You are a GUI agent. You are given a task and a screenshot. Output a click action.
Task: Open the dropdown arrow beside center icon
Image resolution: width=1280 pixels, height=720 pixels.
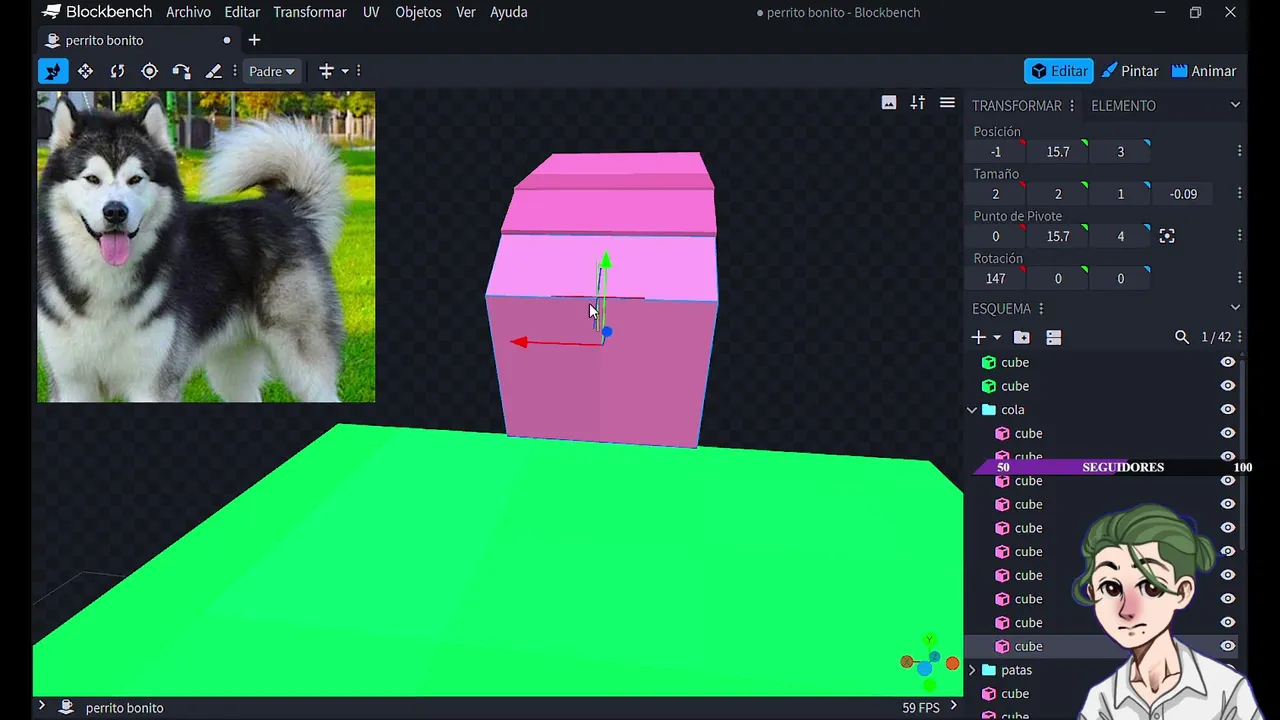click(x=345, y=71)
